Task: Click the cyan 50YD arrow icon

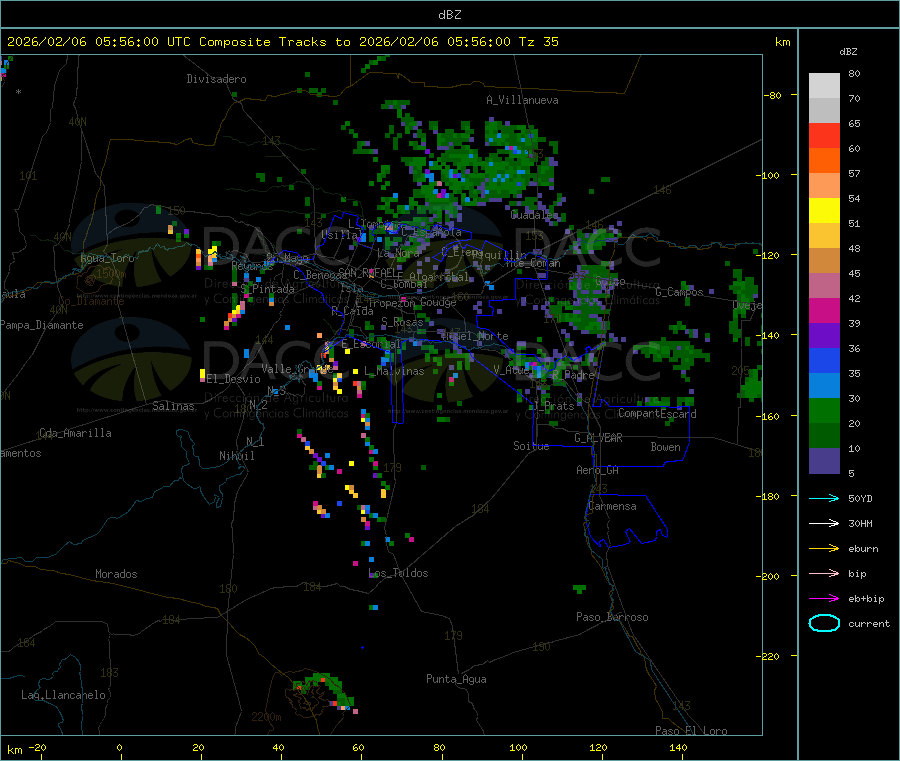Action: tap(824, 498)
